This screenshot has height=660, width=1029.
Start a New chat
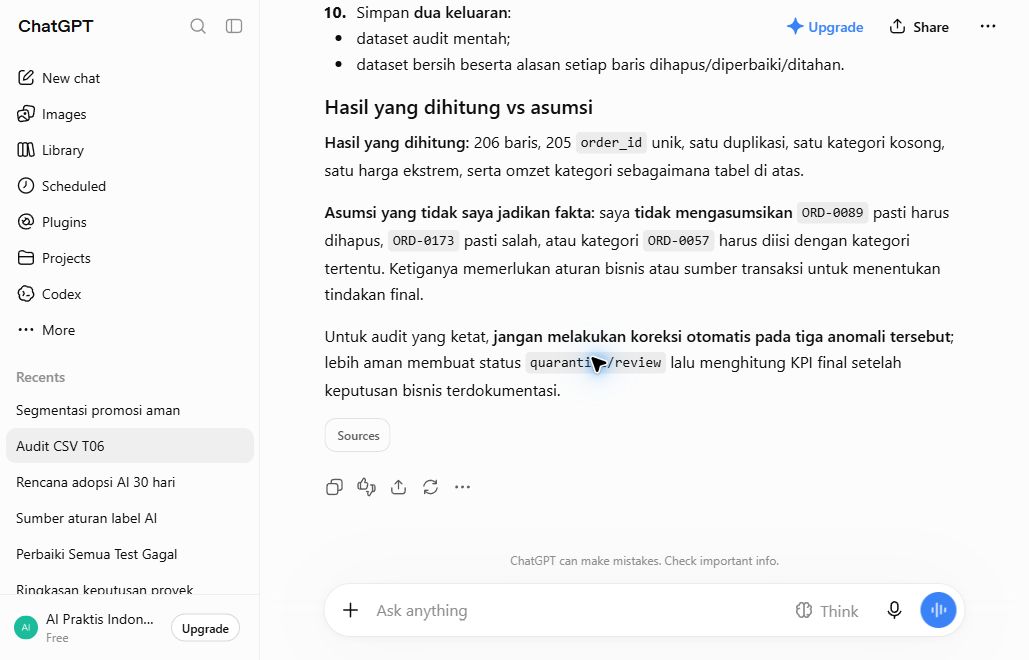(x=129, y=78)
